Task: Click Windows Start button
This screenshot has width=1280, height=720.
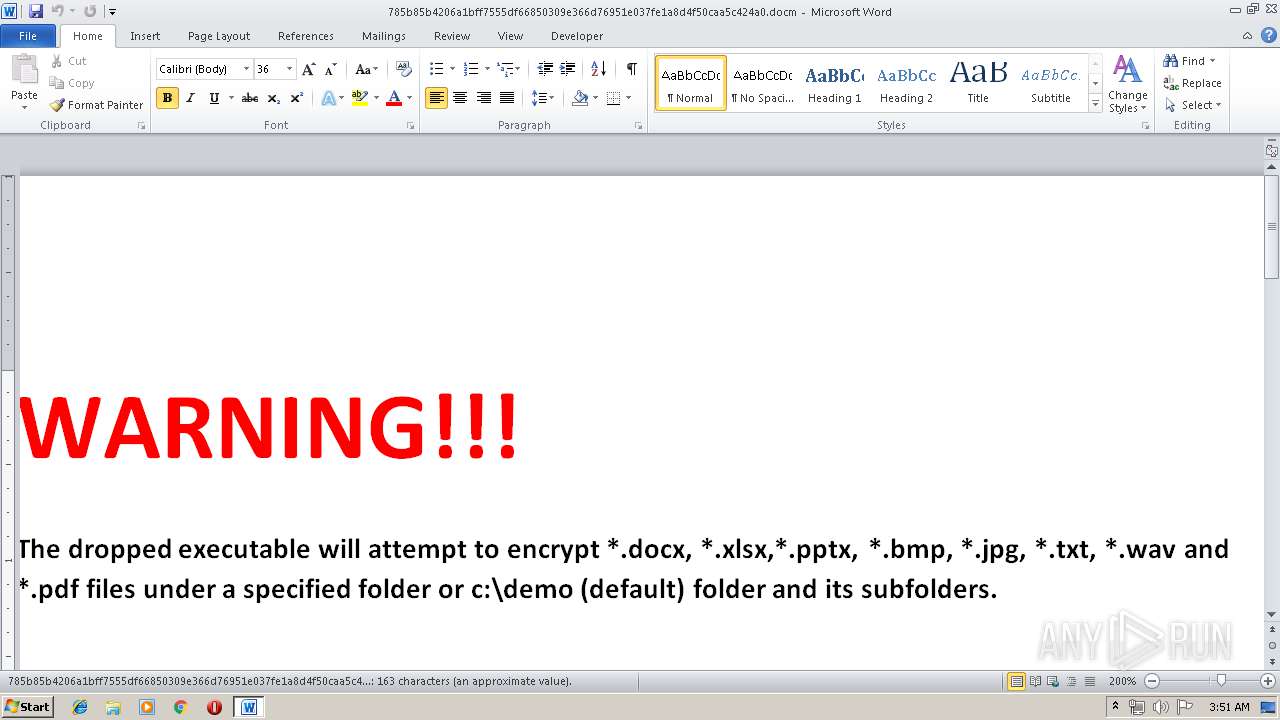Action: pos(27,707)
